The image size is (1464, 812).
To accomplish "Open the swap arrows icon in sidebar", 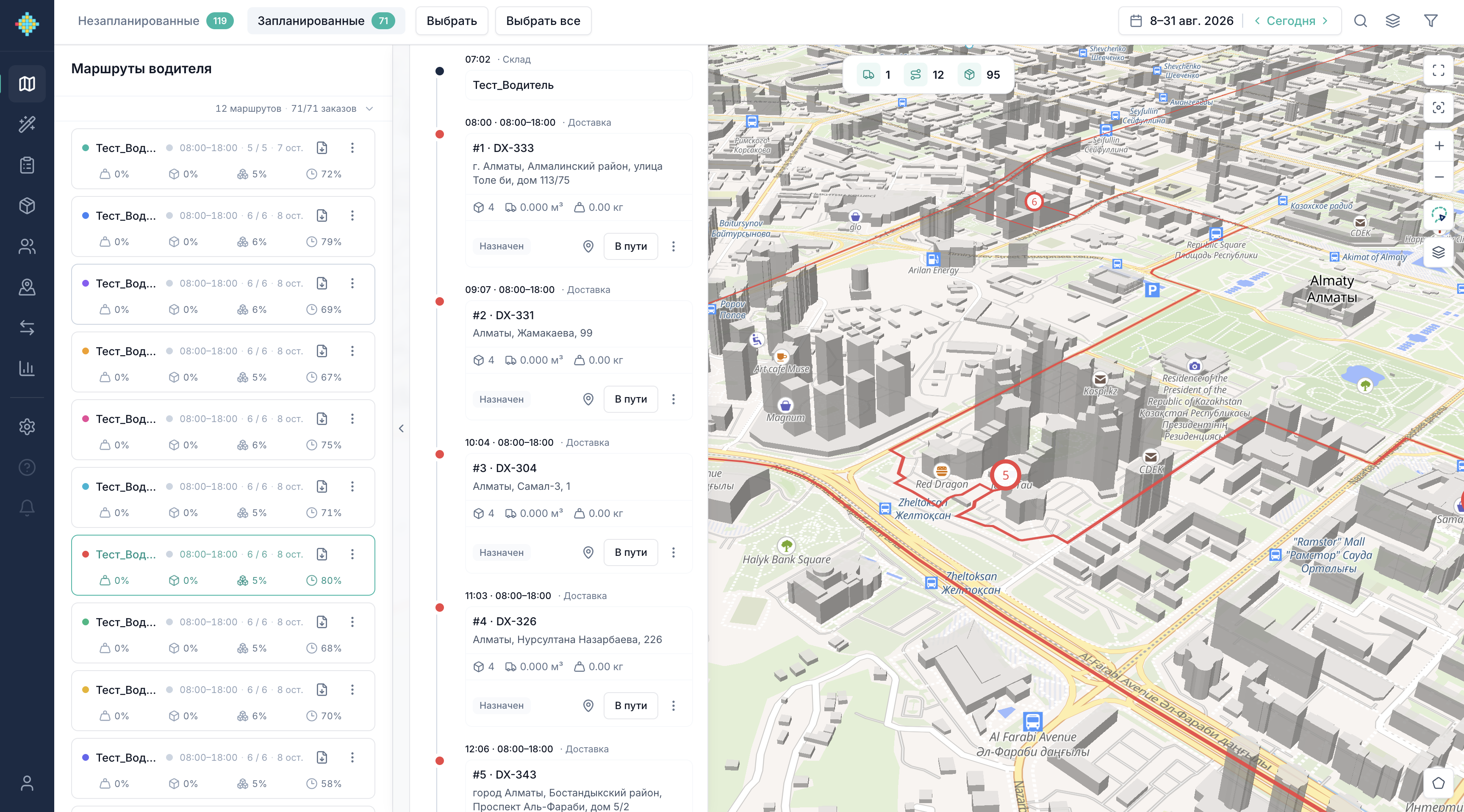I will click(x=27, y=328).
